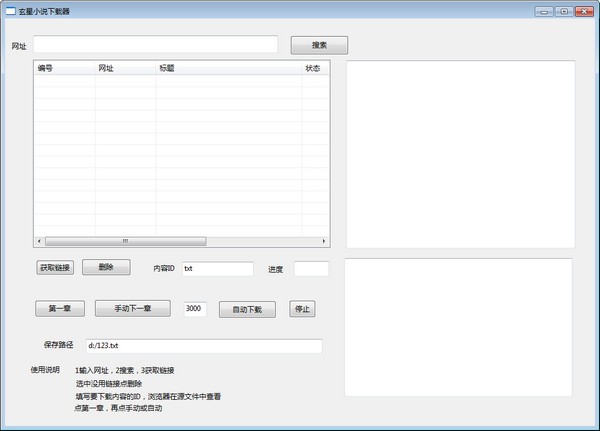Click the 内容ID field containing txt
Viewport: 600px width, 431px height.
217,268
